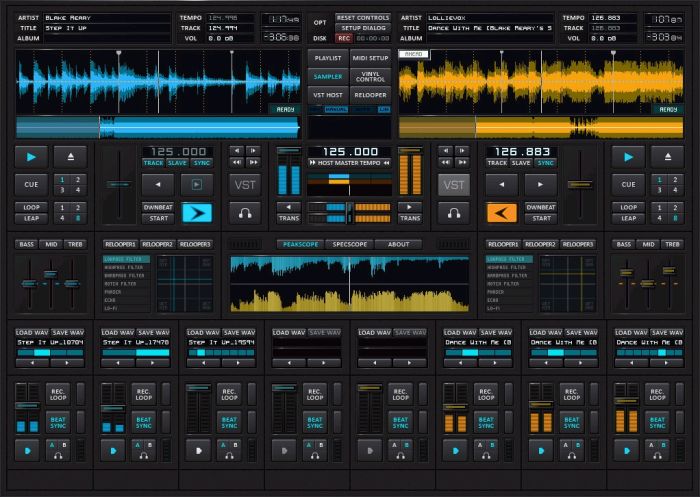Click the right deck headphone monitor icon
The width and height of the screenshot is (700, 497).
pyautogui.click(x=454, y=213)
